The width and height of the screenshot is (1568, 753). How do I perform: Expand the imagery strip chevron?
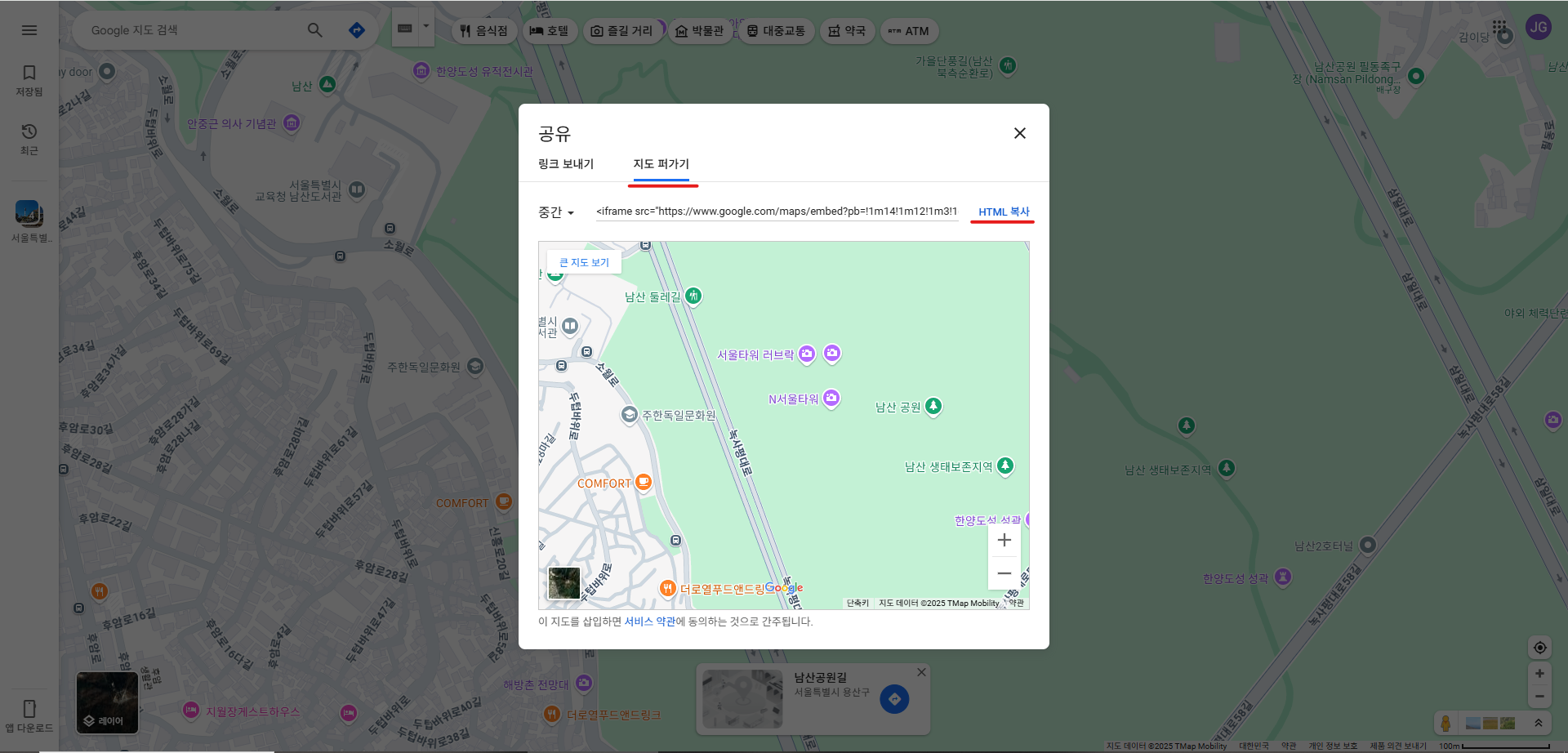[x=1538, y=723]
